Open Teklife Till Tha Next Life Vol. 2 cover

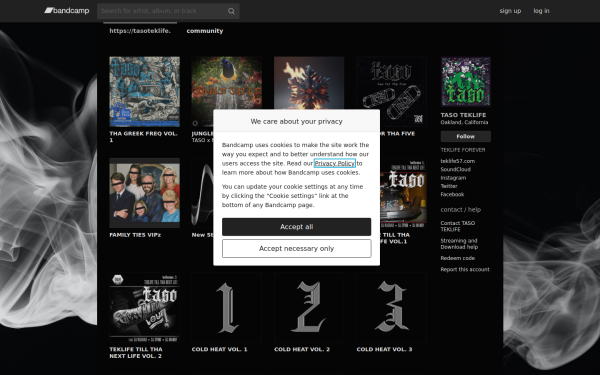point(145,307)
